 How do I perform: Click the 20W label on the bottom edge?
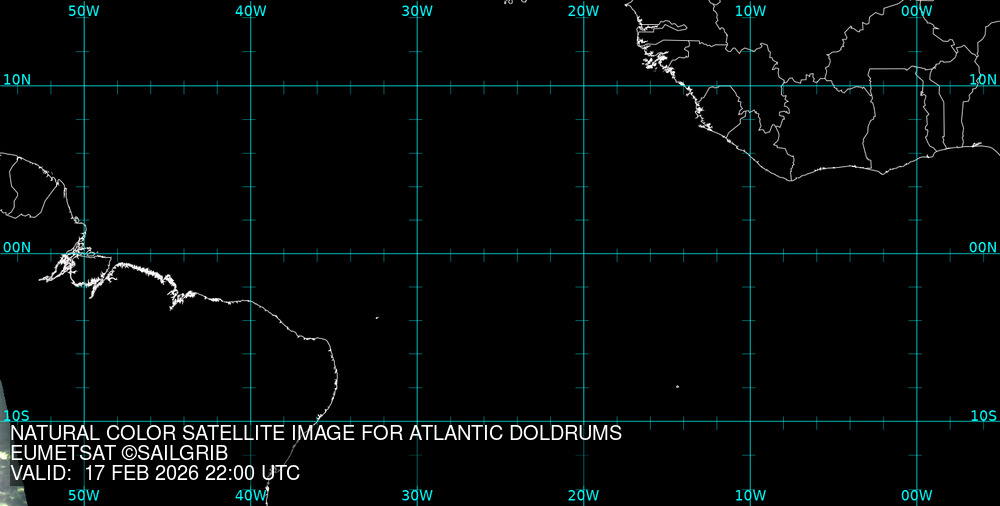tap(583, 495)
